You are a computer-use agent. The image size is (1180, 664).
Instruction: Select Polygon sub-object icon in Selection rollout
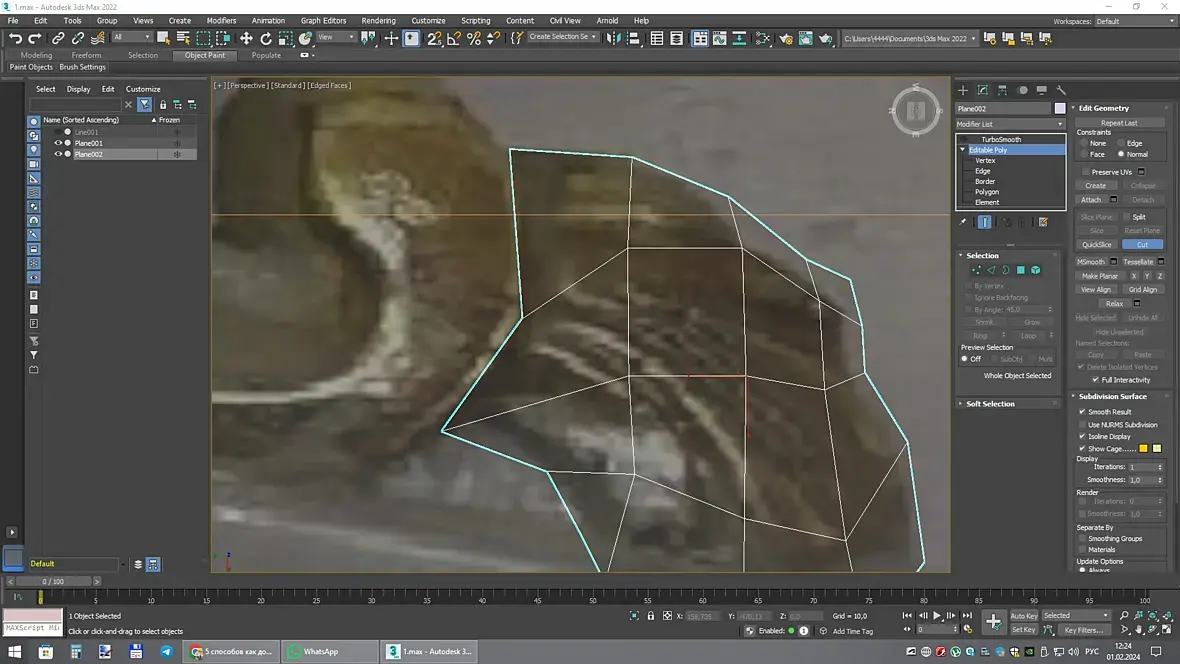[x=1021, y=270]
